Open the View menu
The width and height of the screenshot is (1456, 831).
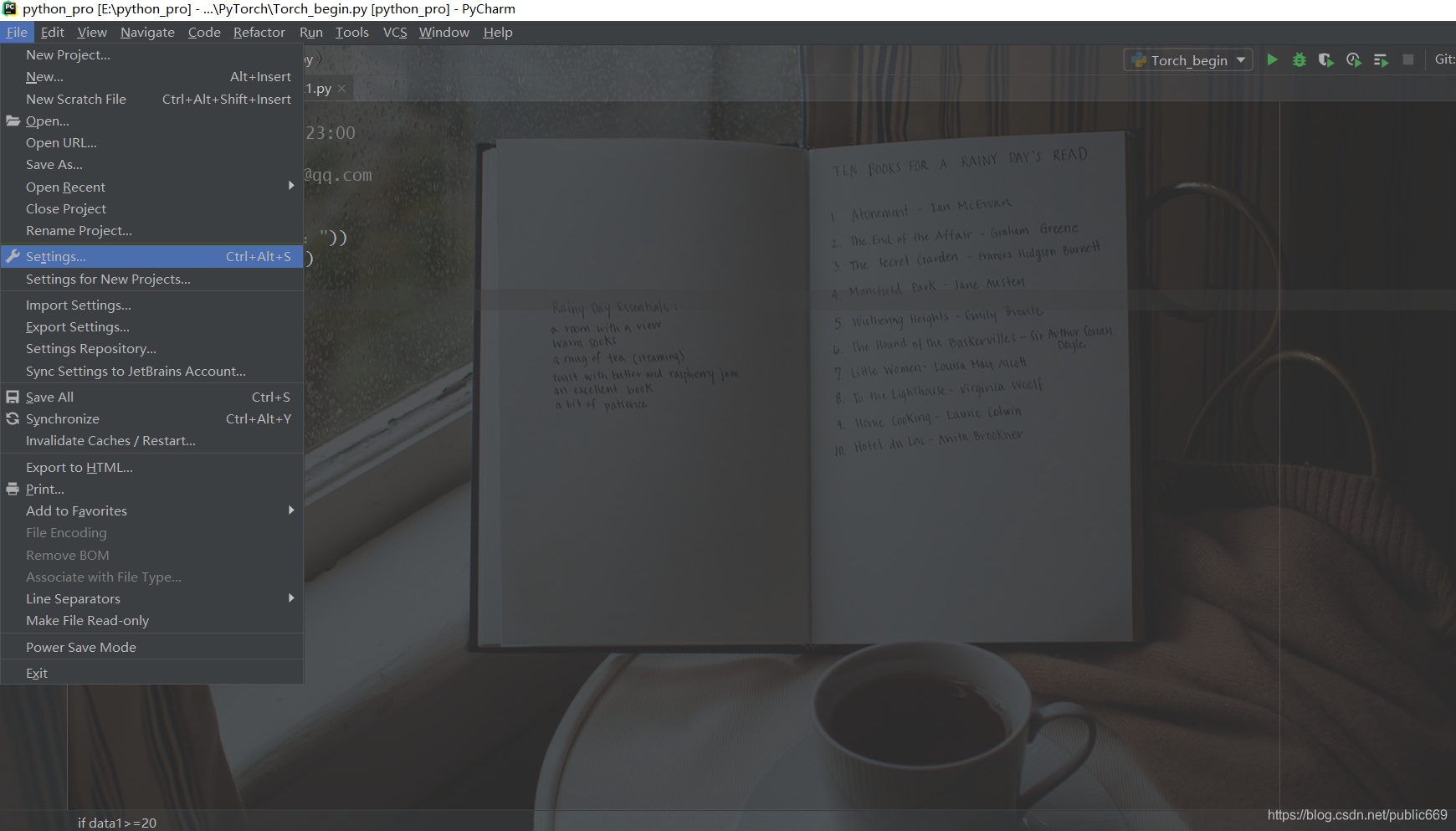(x=92, y=33)
